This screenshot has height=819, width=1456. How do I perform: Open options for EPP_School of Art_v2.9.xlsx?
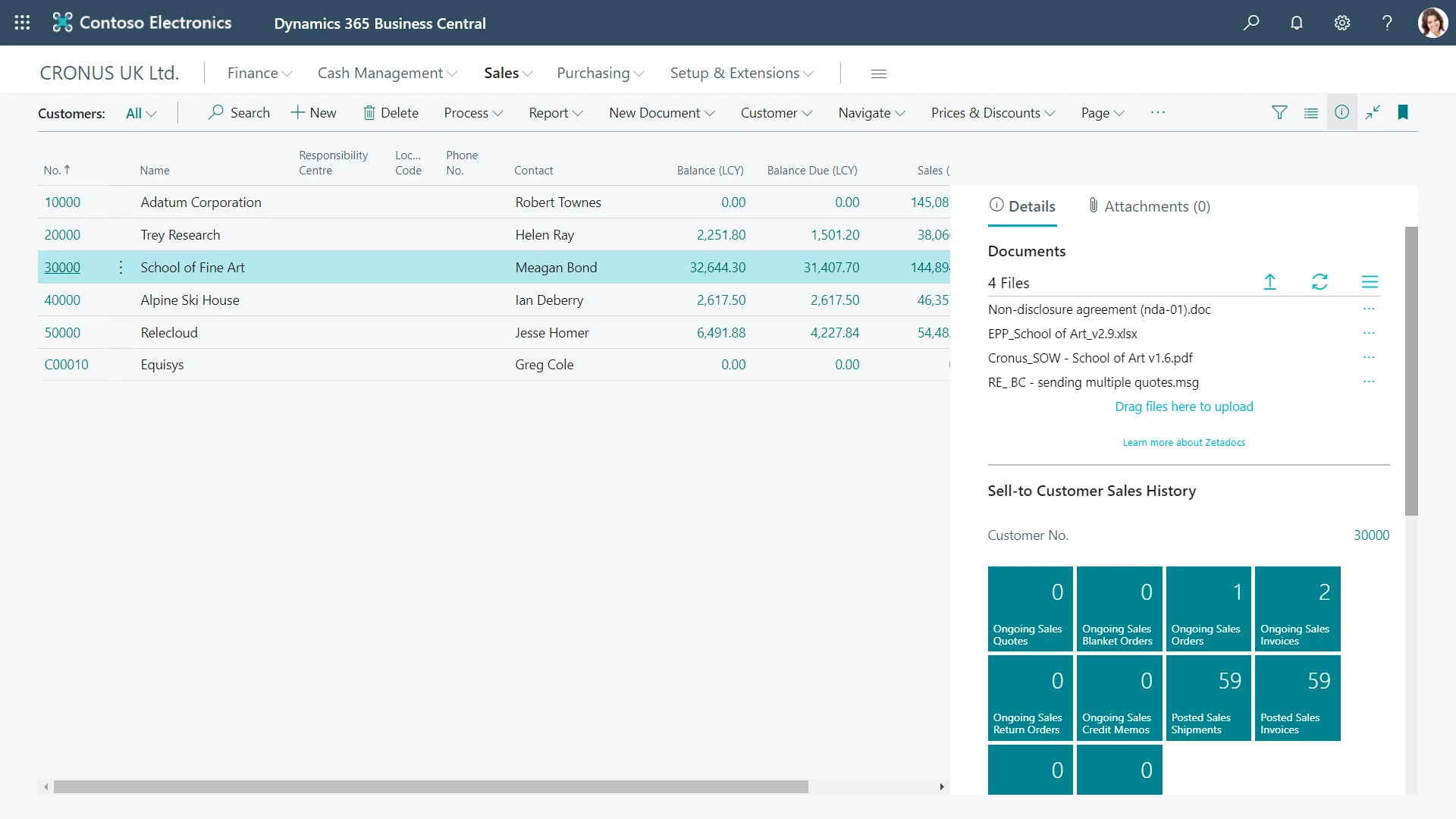[x=1369, y=333]
